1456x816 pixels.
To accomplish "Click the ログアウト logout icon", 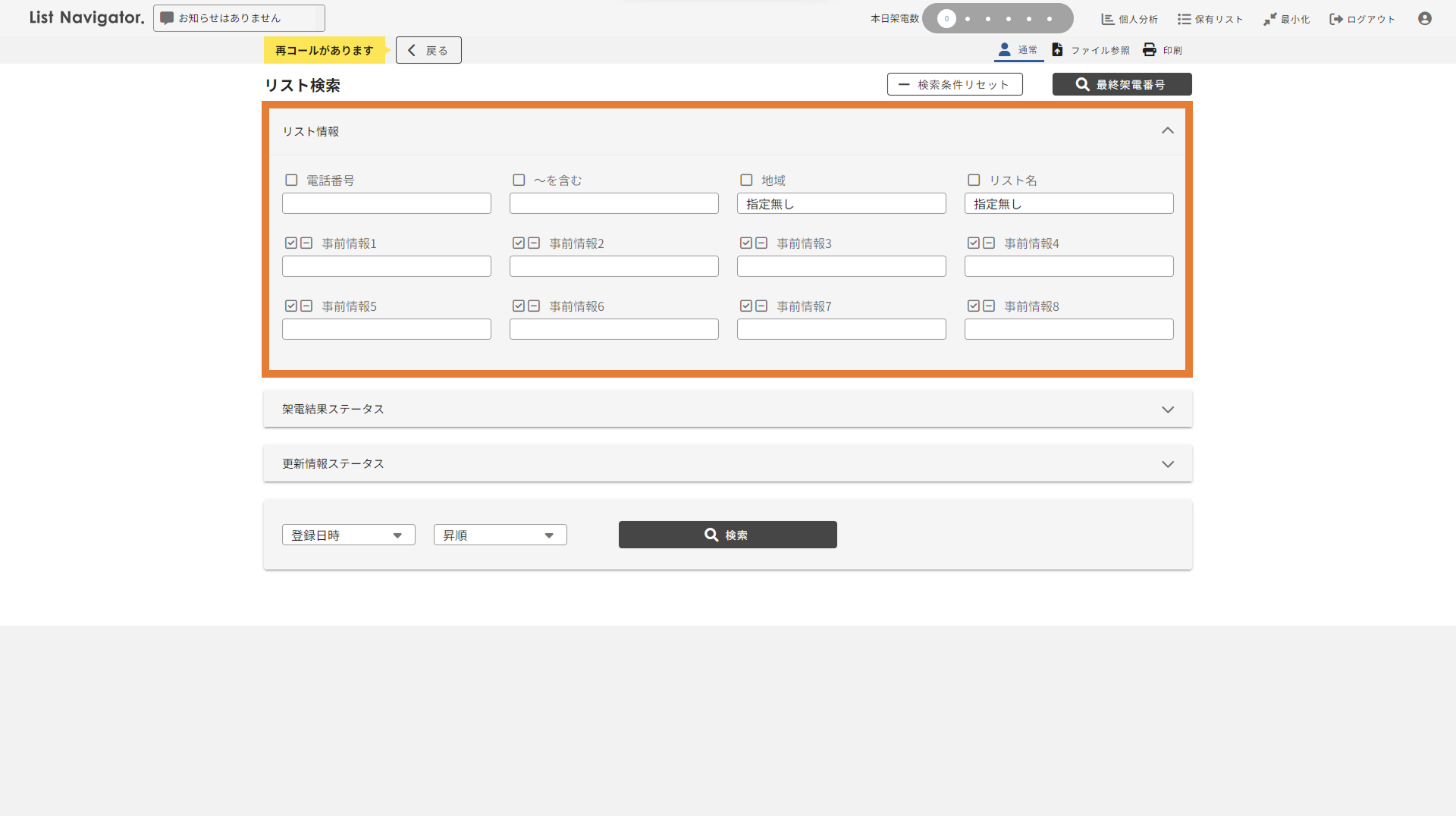I will click(x=1335, y=19).
